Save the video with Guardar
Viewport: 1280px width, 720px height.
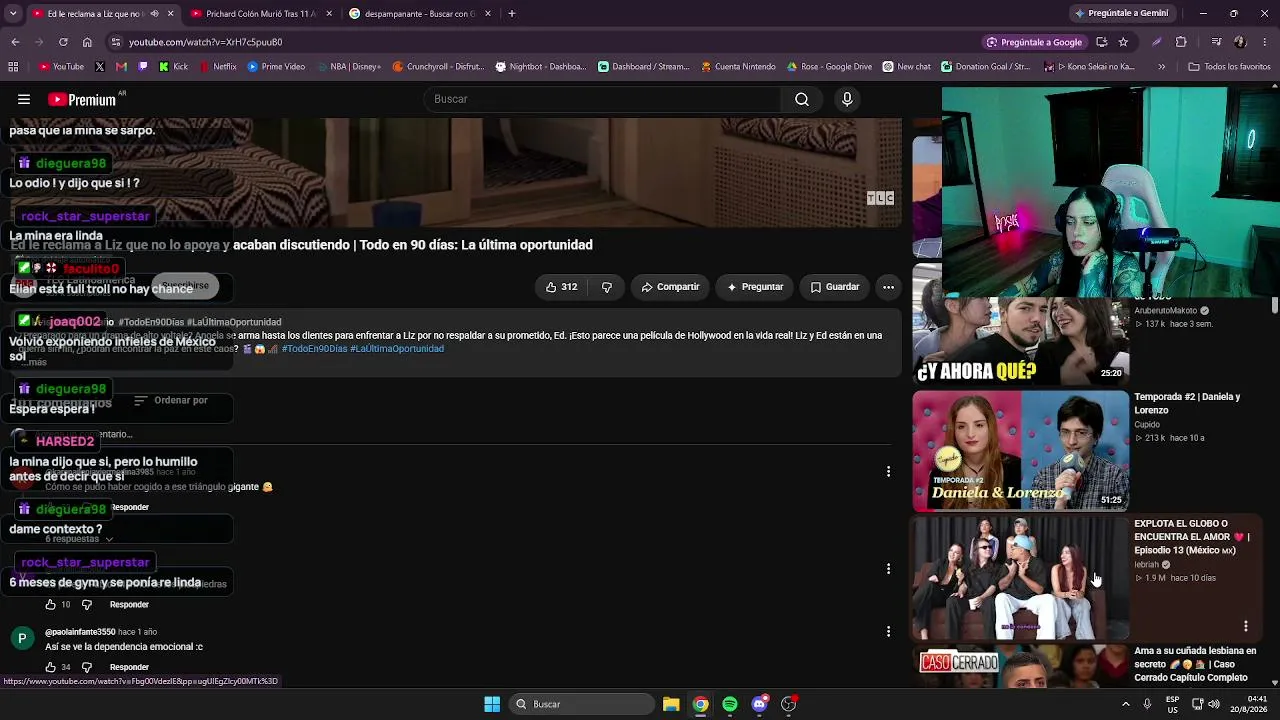point(835,287)
